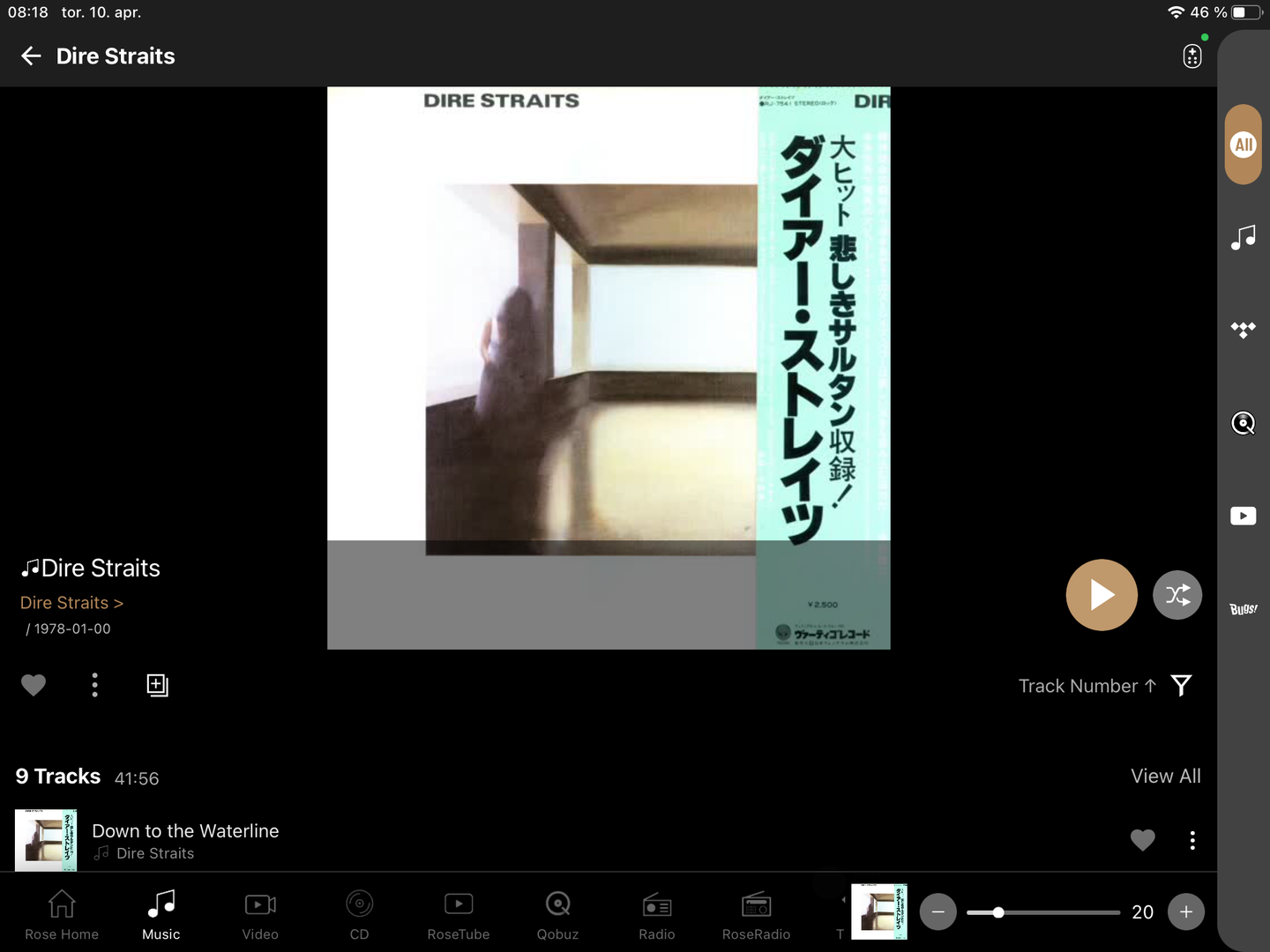Open the Dire Straits artist link
Screen dimensions: 1270x952
click(x=71, y=603)
